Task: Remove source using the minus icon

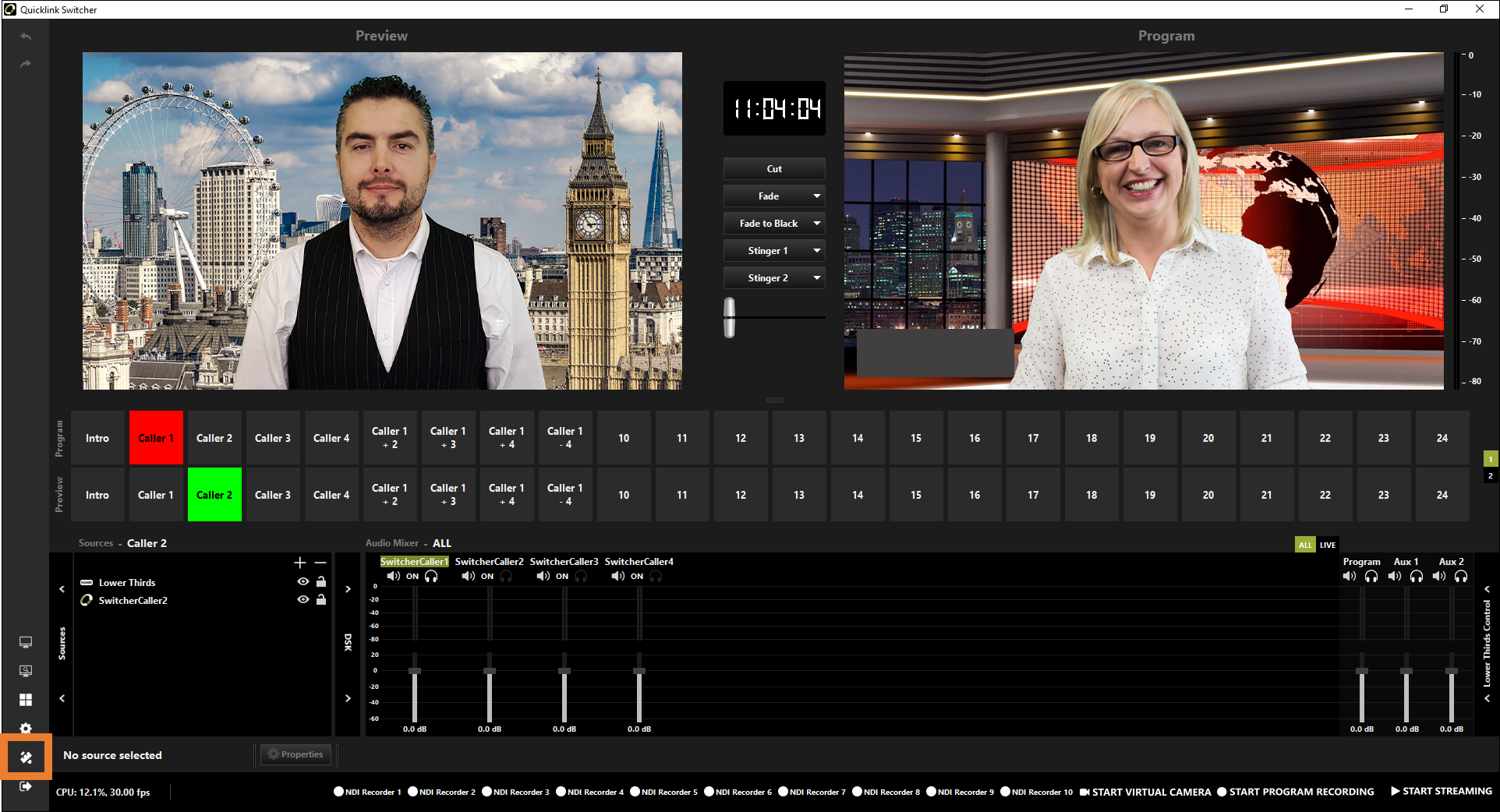Action: 320,563
